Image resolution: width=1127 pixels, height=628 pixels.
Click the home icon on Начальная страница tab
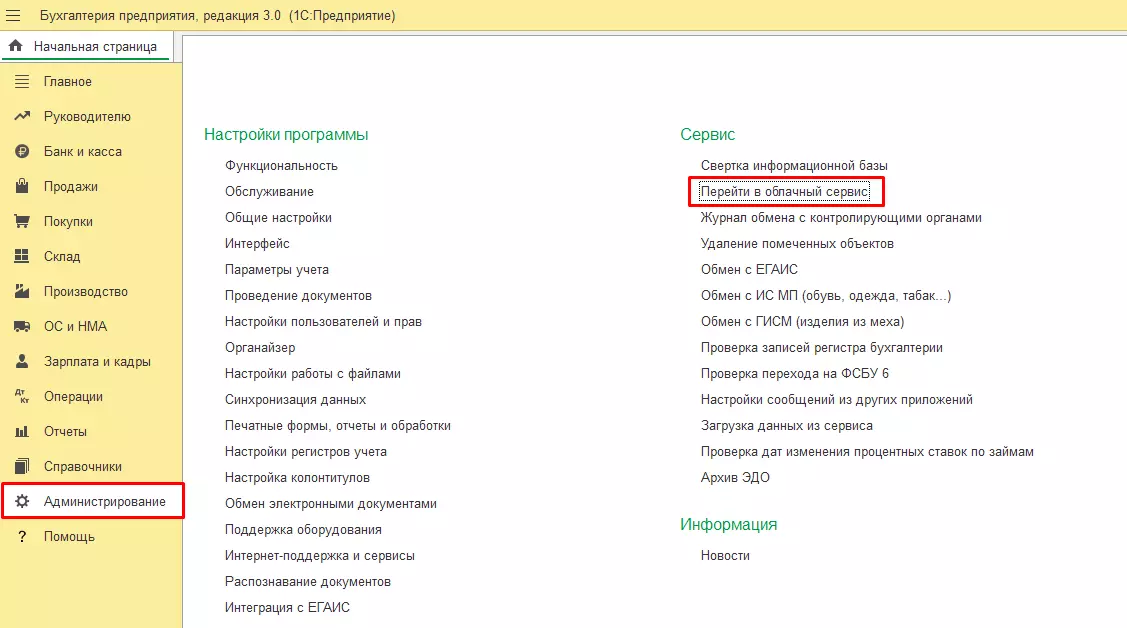tap(16, 46)
